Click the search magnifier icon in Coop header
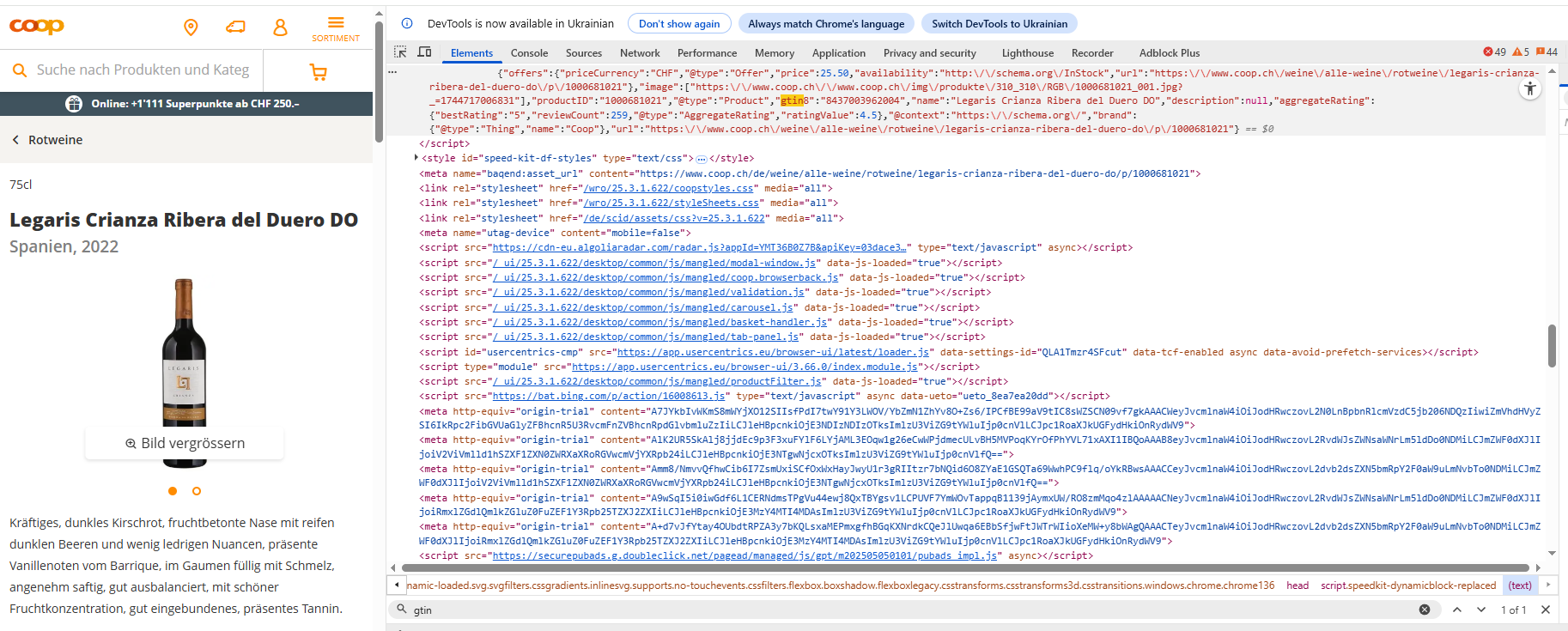The image size is (1568, 631). click(20, 70)
